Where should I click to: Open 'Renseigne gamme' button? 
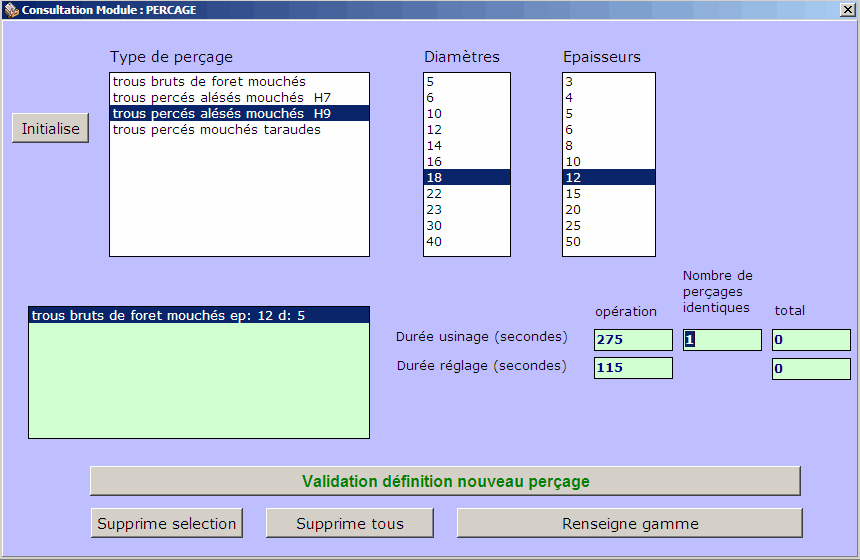pyautogui.click(x=629, y=523)
